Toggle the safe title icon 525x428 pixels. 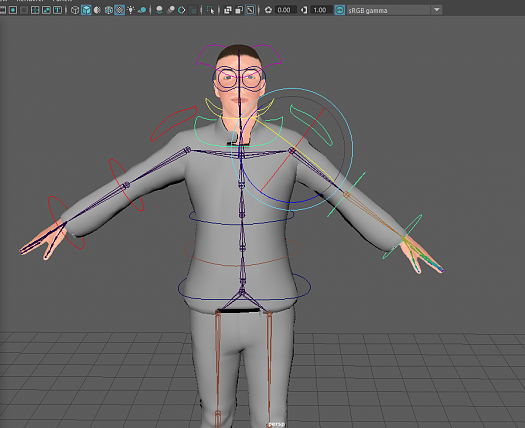(58, 10)
